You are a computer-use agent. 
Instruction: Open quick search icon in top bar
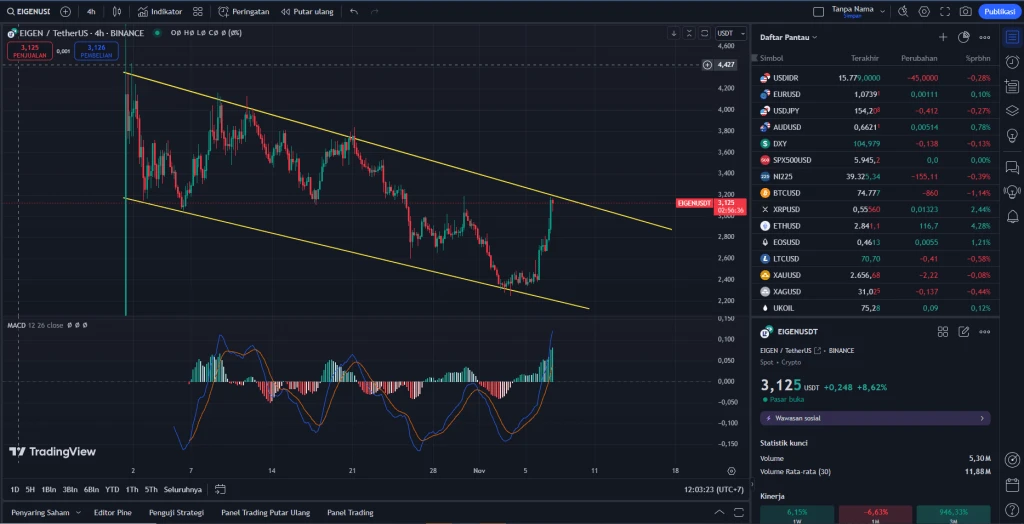(x=903, y=12)
